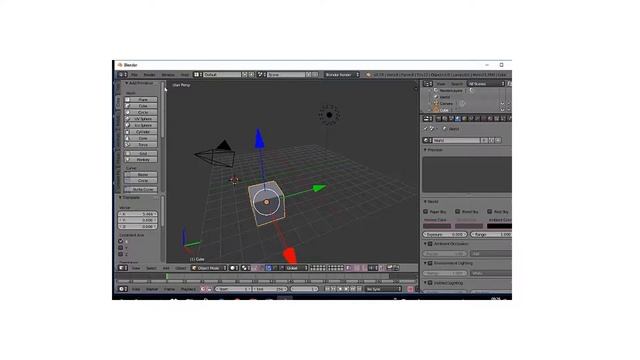The width and height of the screenshot is (640, 360).
Task: Open the File menu
Action: pos(134,75)
